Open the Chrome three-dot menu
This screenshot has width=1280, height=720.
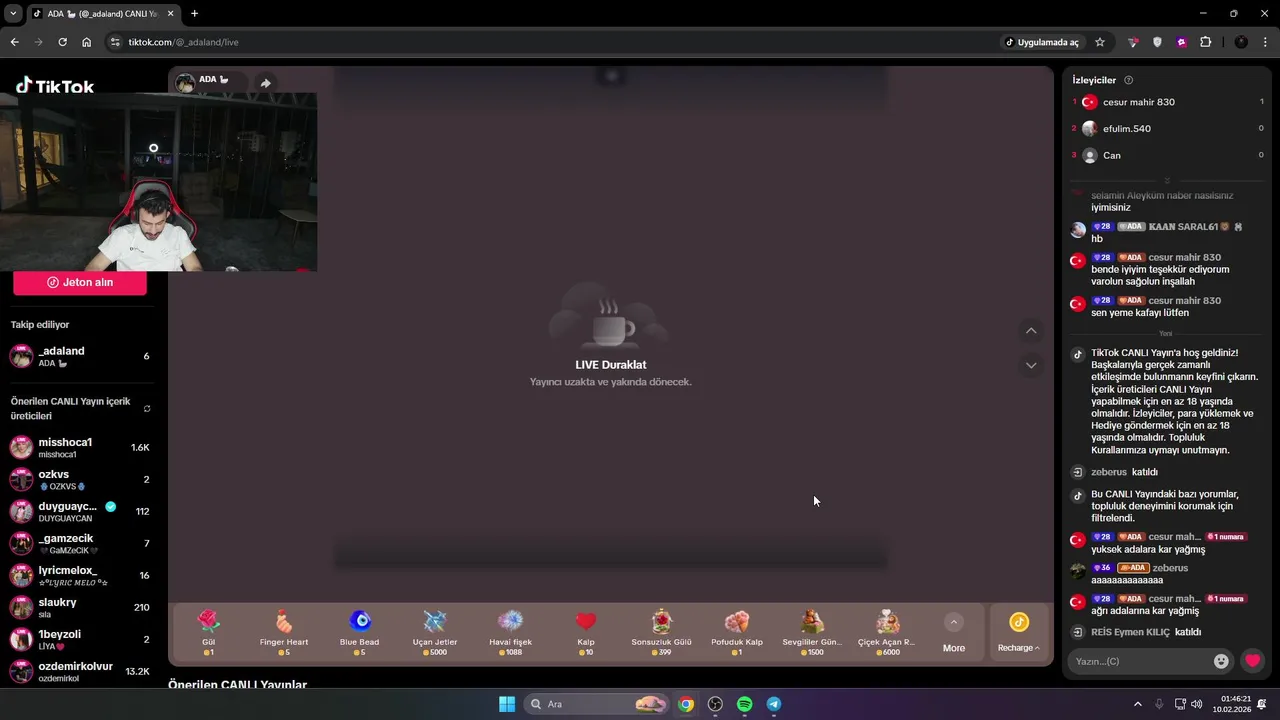pos(1266,42)
